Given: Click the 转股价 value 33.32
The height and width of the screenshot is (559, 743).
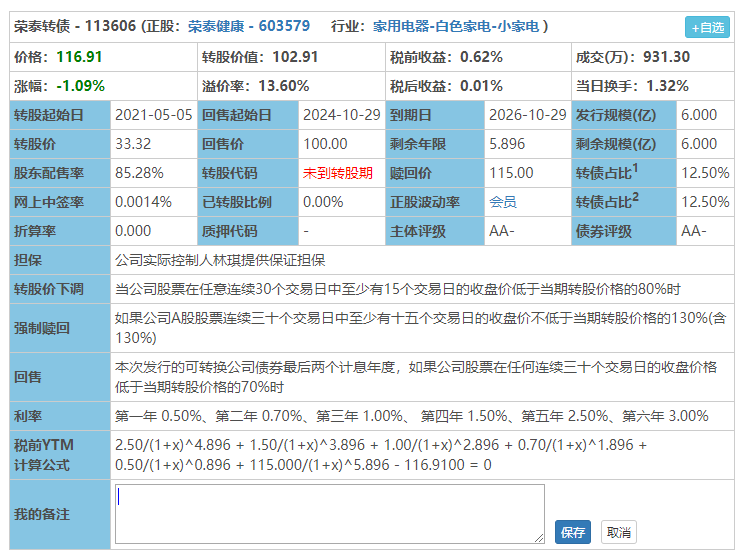Looking at the screenshot, I should point(133,144).
